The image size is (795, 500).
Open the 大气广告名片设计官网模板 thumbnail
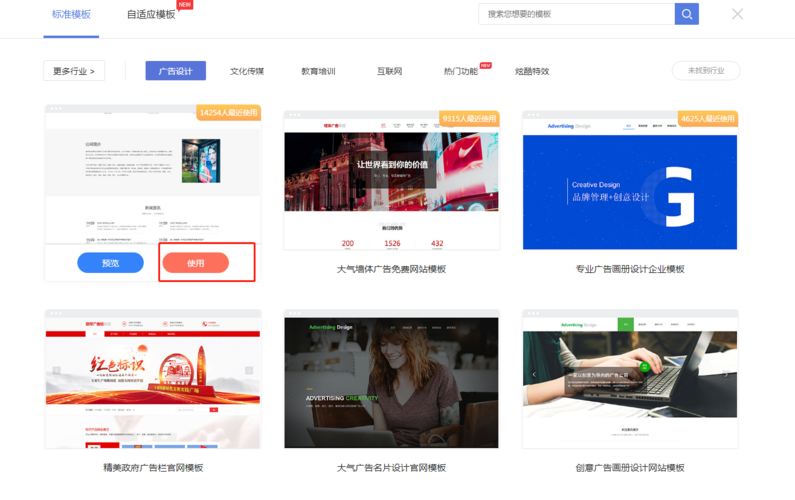pyautogui.click(x=391, y=379)
